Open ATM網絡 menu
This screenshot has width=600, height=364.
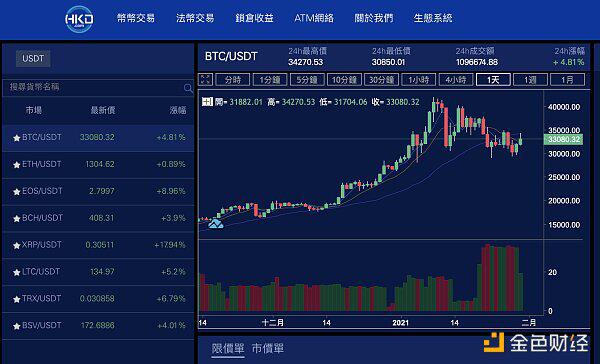[314, 18]
